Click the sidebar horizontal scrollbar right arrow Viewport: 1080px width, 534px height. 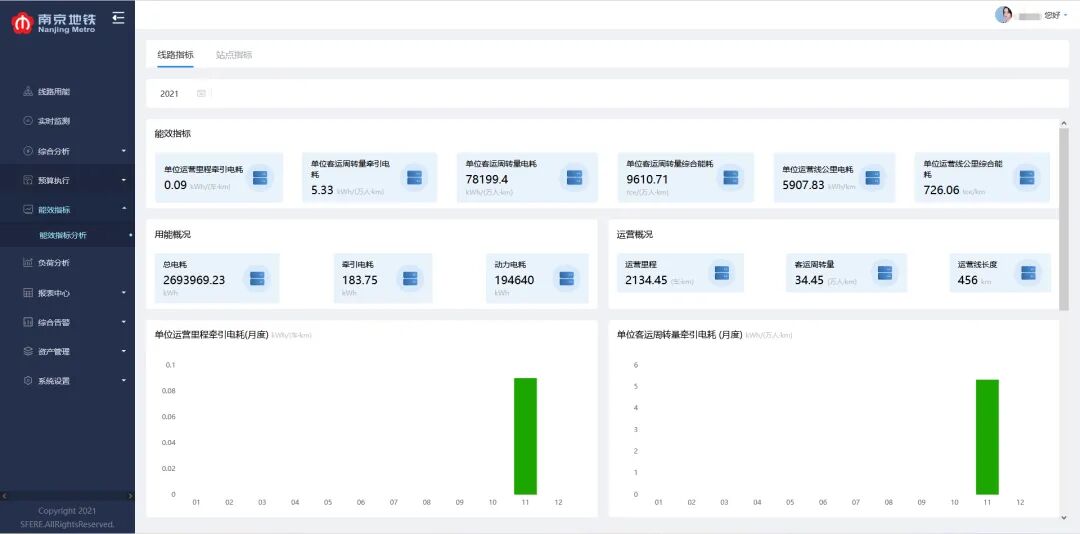pyautogui.click(x=131, y=495)
